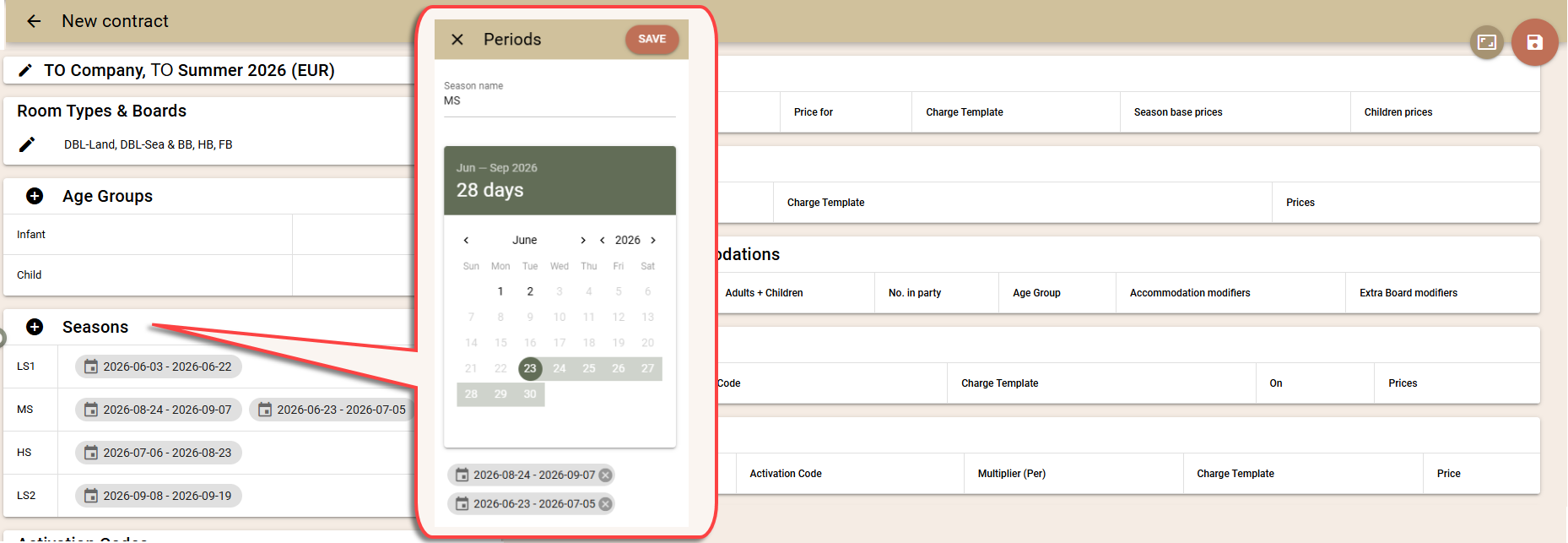Open HS period 2026-07-06 - 2026-08-23
Viewport: 1568px width, 543px height.
pyautogui.click(x=159, y=453)
